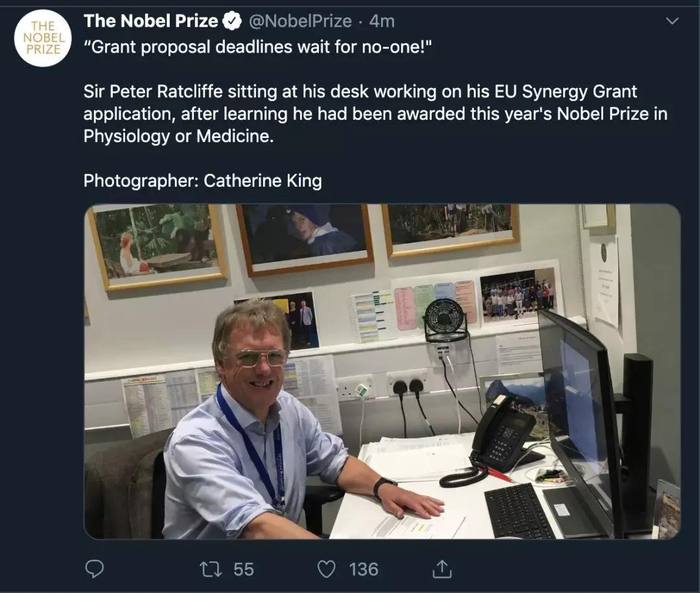Expand the tweet options chevron menu

pyautogui.click(x=671, y=20)
